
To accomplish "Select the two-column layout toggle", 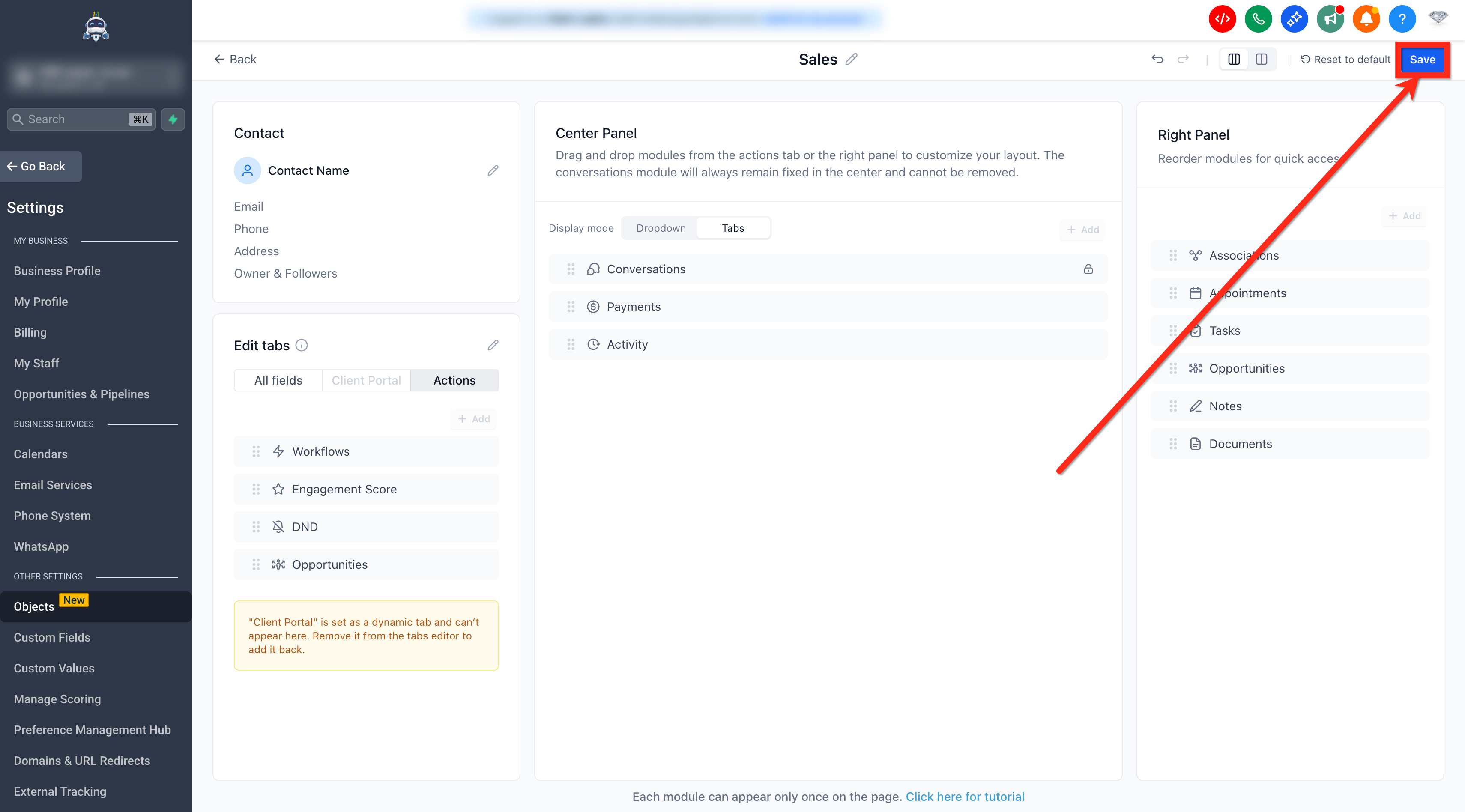I will (x=1261, y=59).
